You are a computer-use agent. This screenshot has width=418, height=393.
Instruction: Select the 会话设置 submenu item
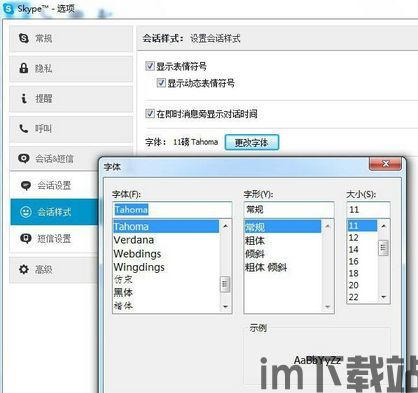click(55, 185)
